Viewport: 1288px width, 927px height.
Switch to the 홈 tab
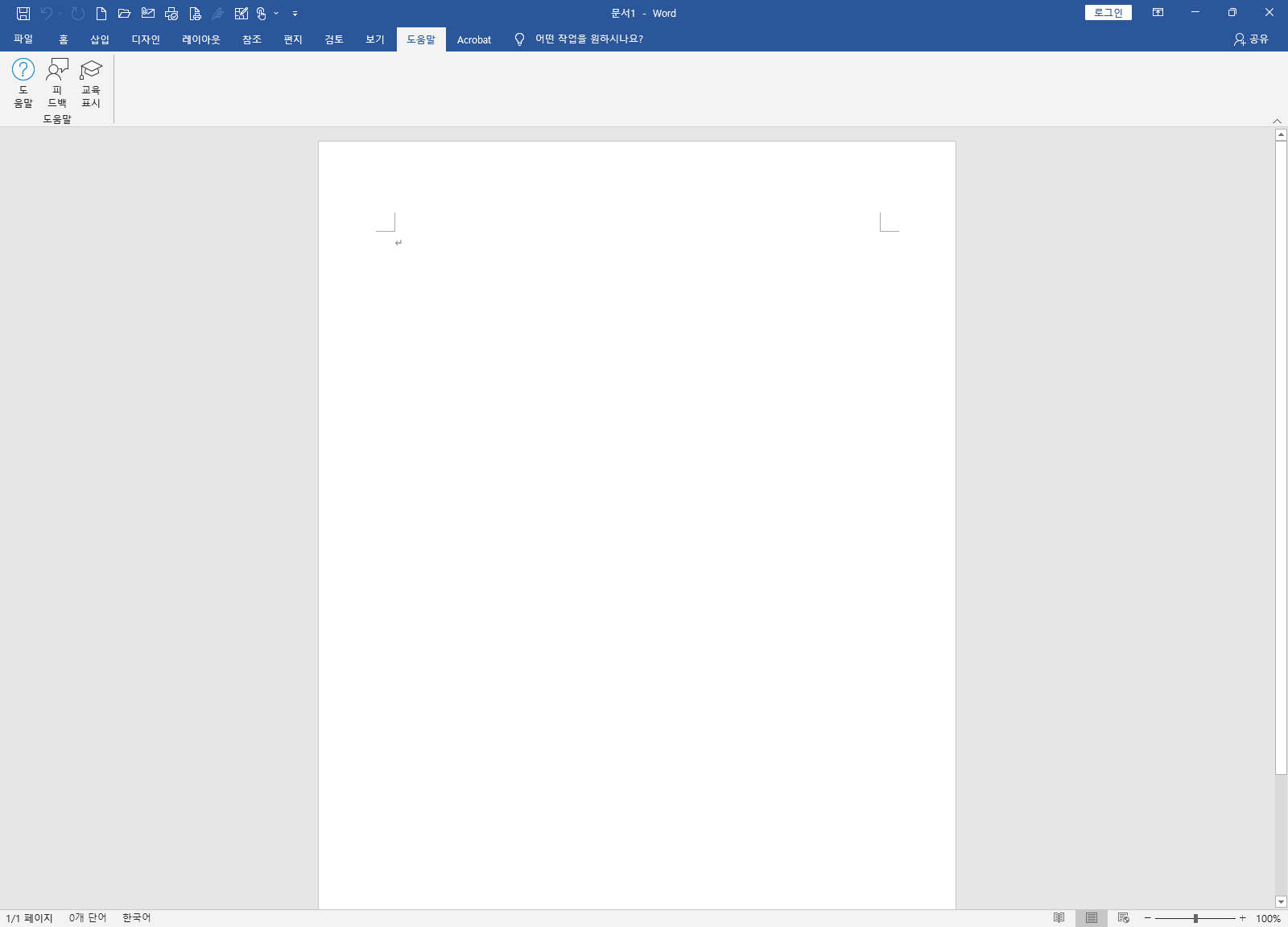[x=64, y=39]
